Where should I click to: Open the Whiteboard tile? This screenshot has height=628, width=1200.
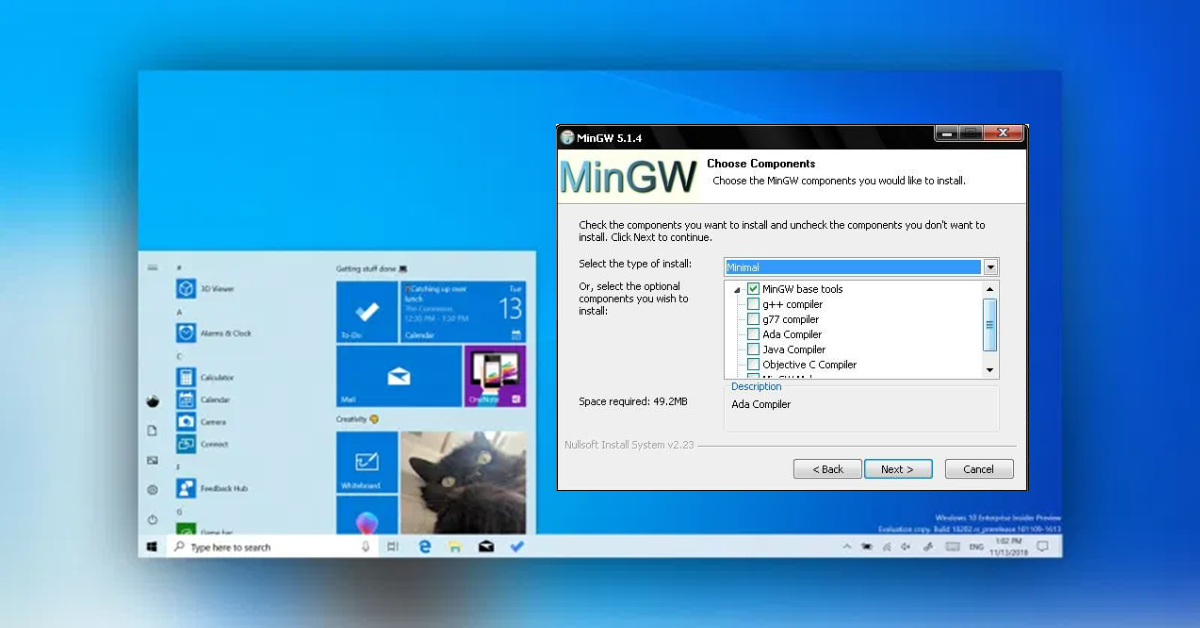[x=367, y=461]
